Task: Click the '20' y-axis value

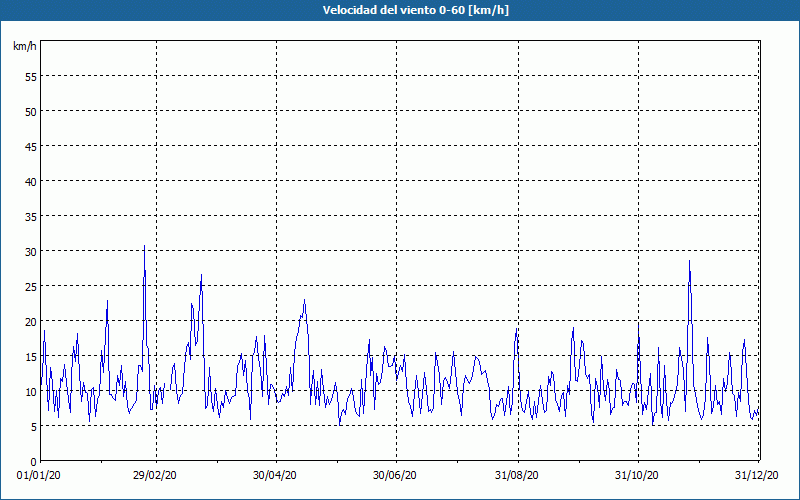Action: pos(31,322)
